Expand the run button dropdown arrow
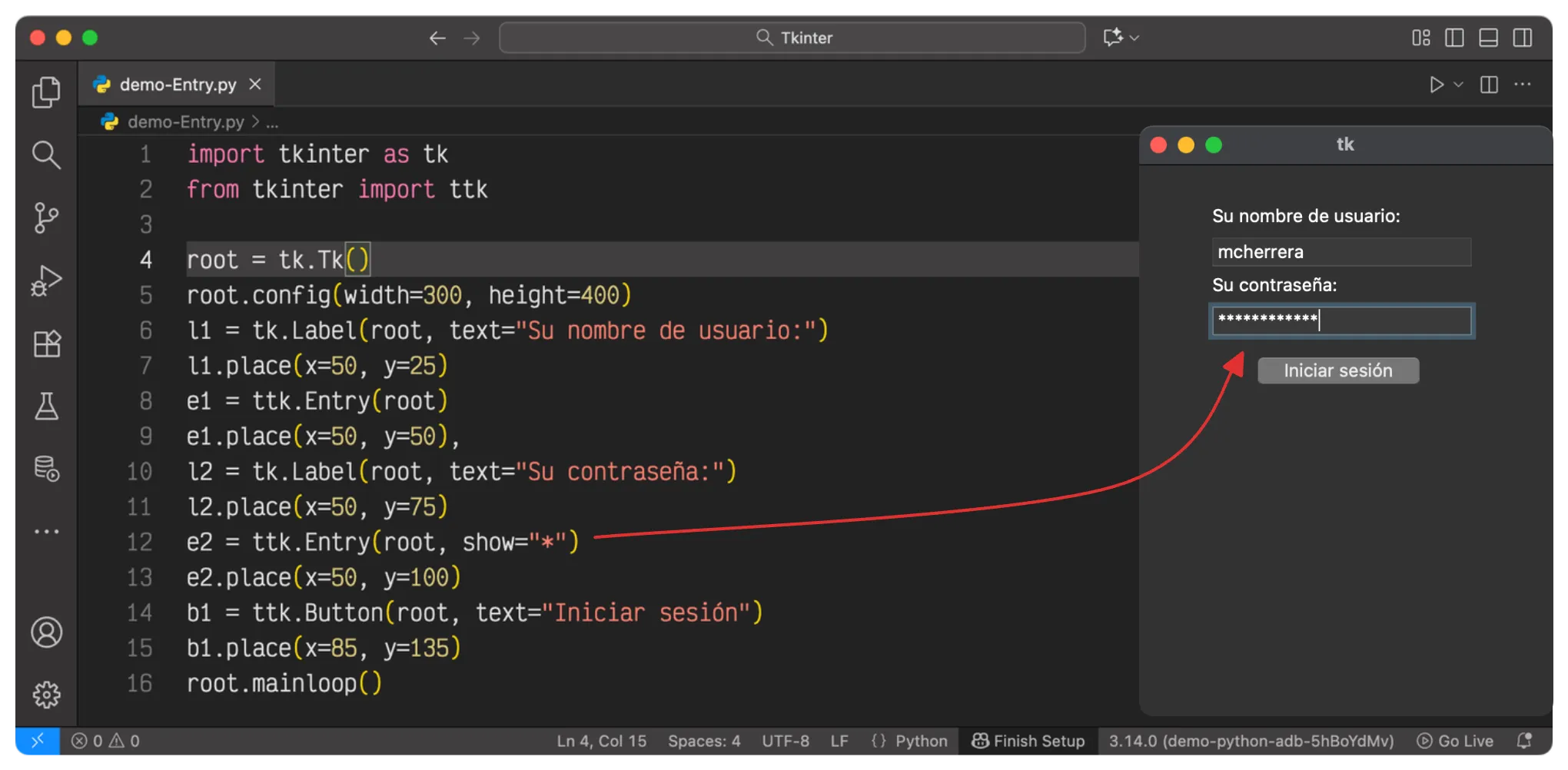1568x770 pixels. click(x=1458, y=85)
